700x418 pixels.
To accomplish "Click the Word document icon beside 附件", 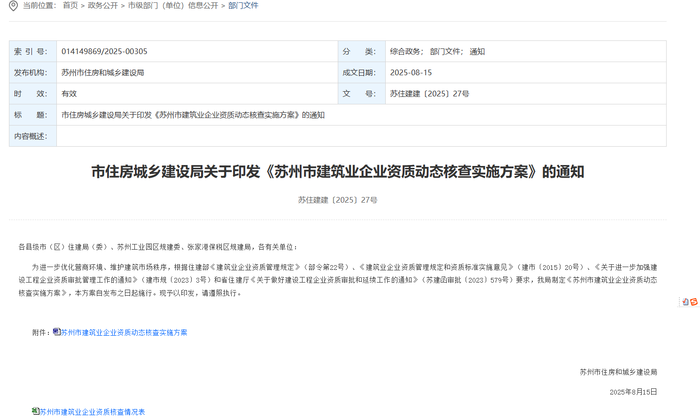I will click(57, 331).
